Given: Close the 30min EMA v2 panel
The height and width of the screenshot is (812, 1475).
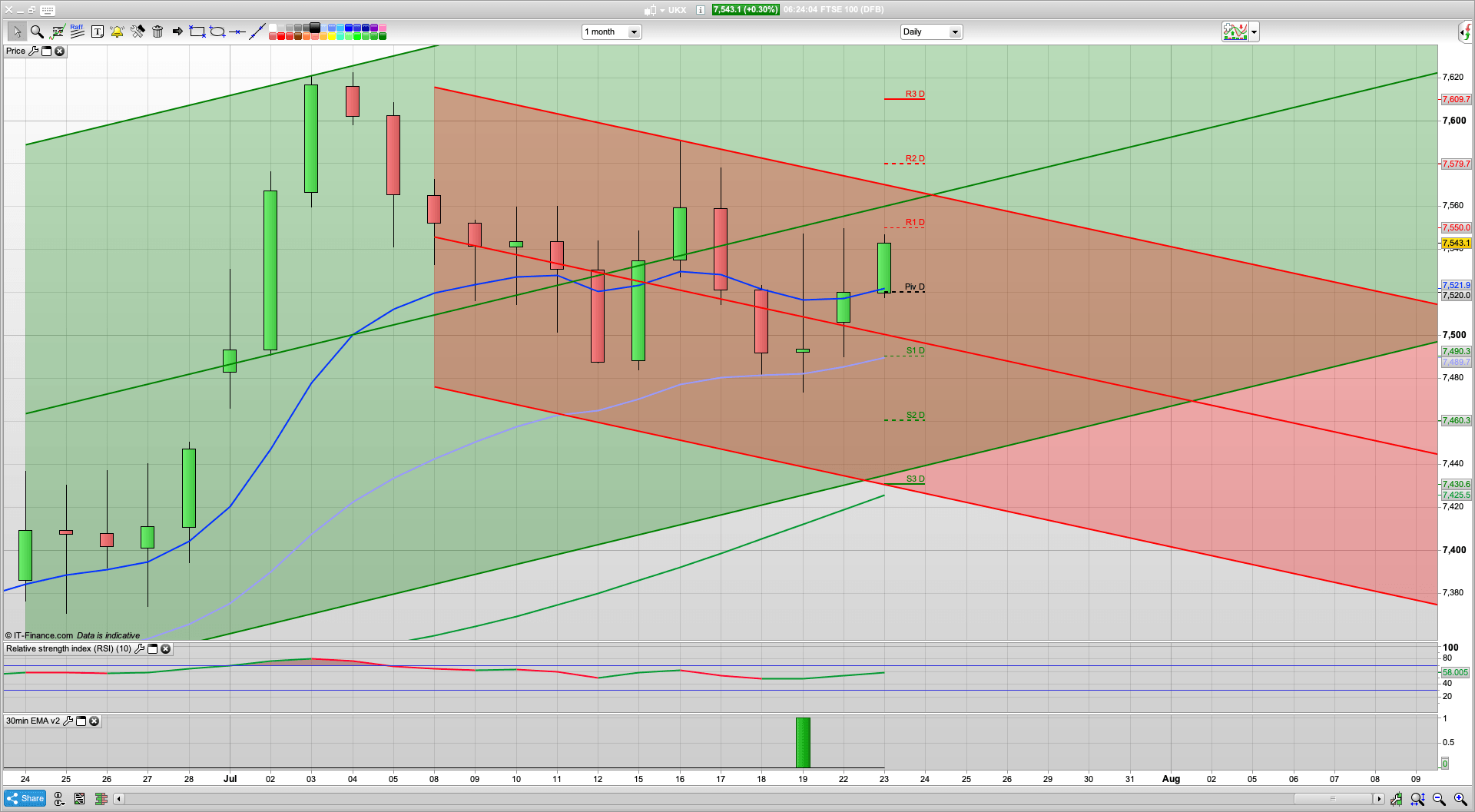Looking at the screenshot, I should (x=94, y=721).
